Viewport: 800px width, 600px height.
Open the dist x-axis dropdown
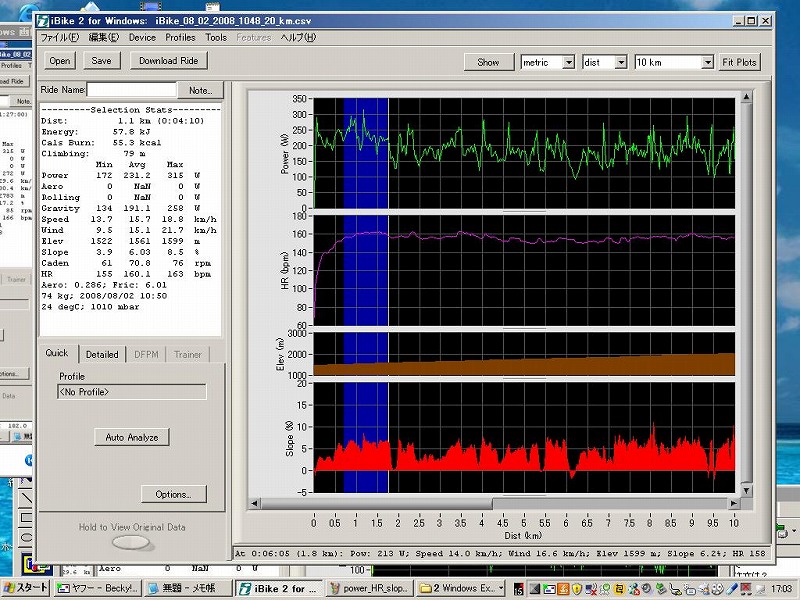point(620,62)
